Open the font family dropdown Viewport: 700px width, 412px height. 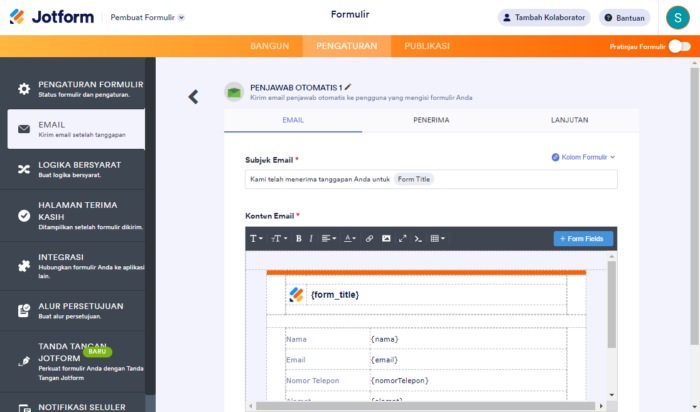click(256, 238)
